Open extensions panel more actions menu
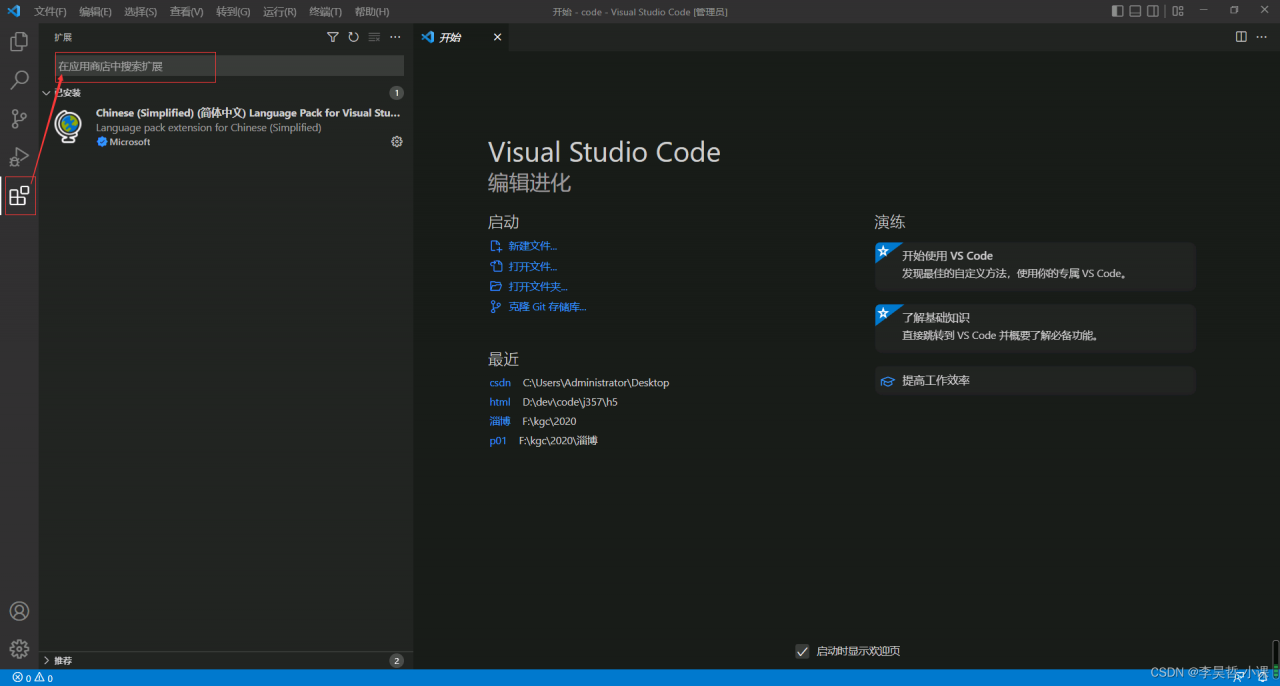This screenshot has width=1280, height=686. point(395,37)
